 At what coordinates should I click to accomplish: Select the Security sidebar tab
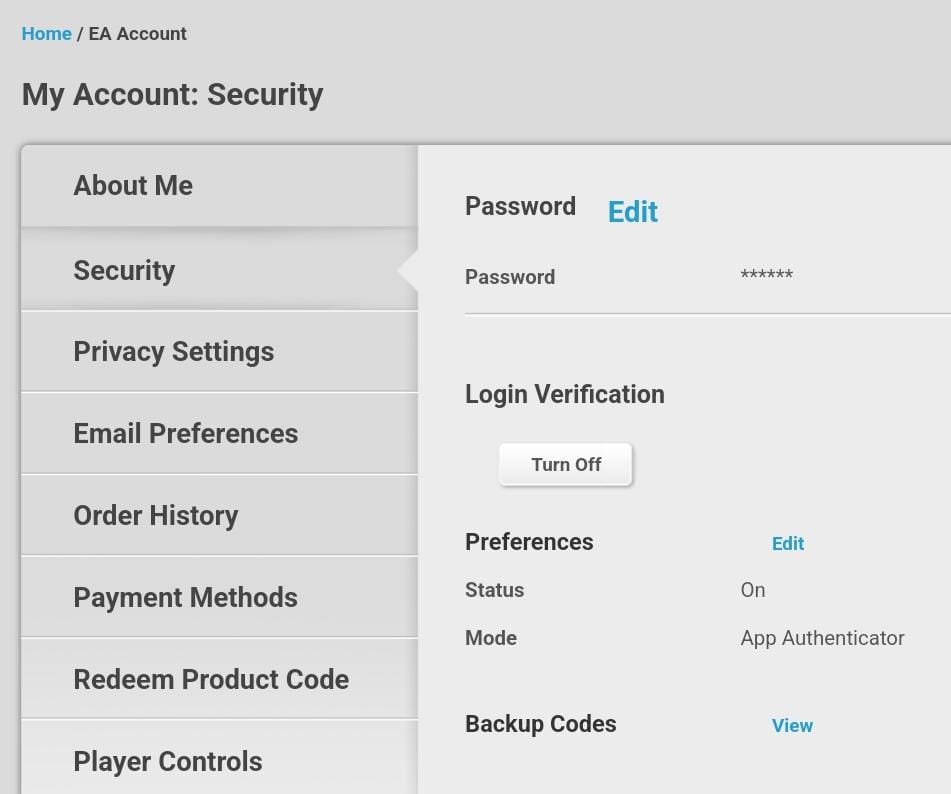tap(124, 270)
